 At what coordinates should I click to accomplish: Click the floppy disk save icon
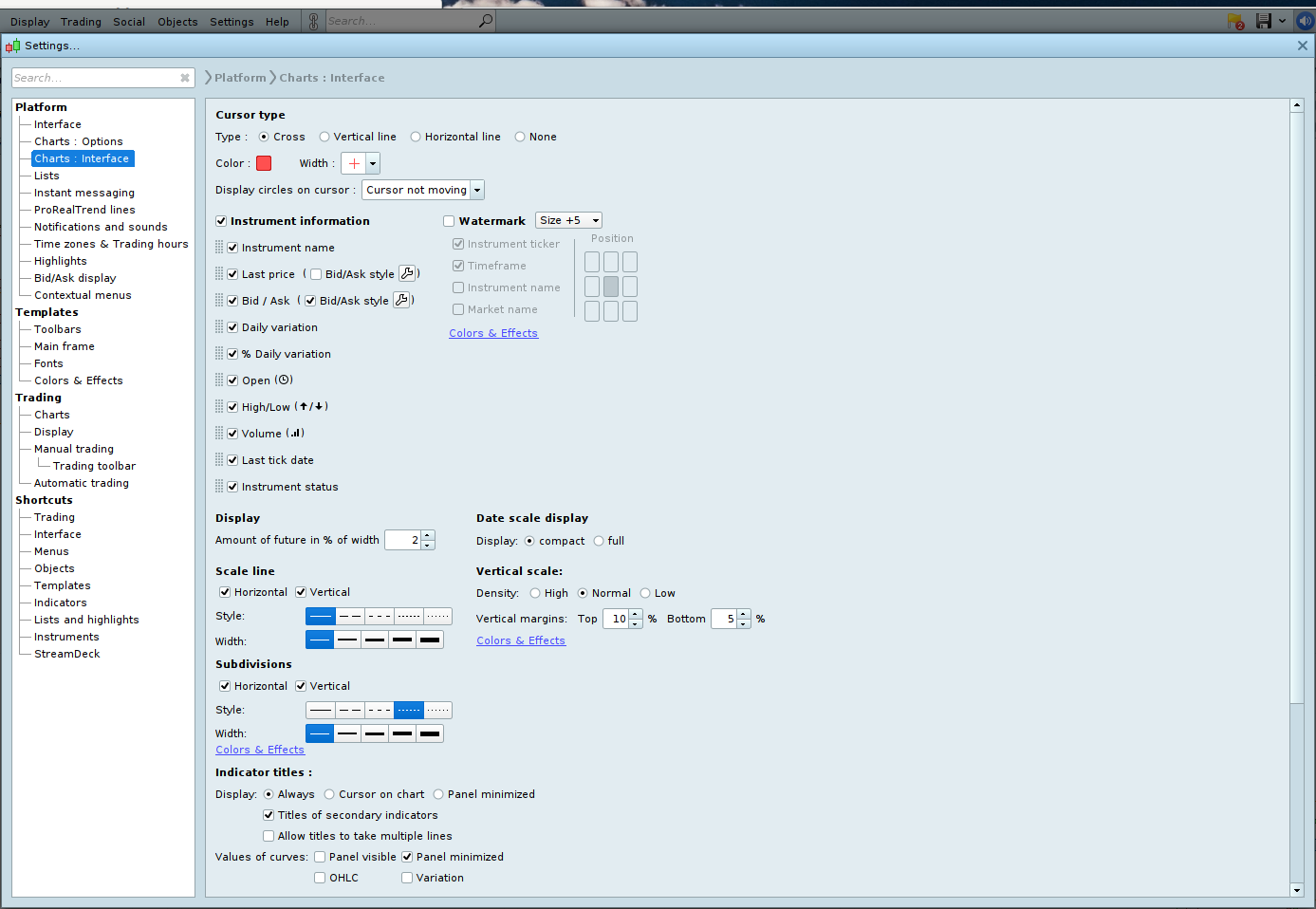(x=1263, y=21)
